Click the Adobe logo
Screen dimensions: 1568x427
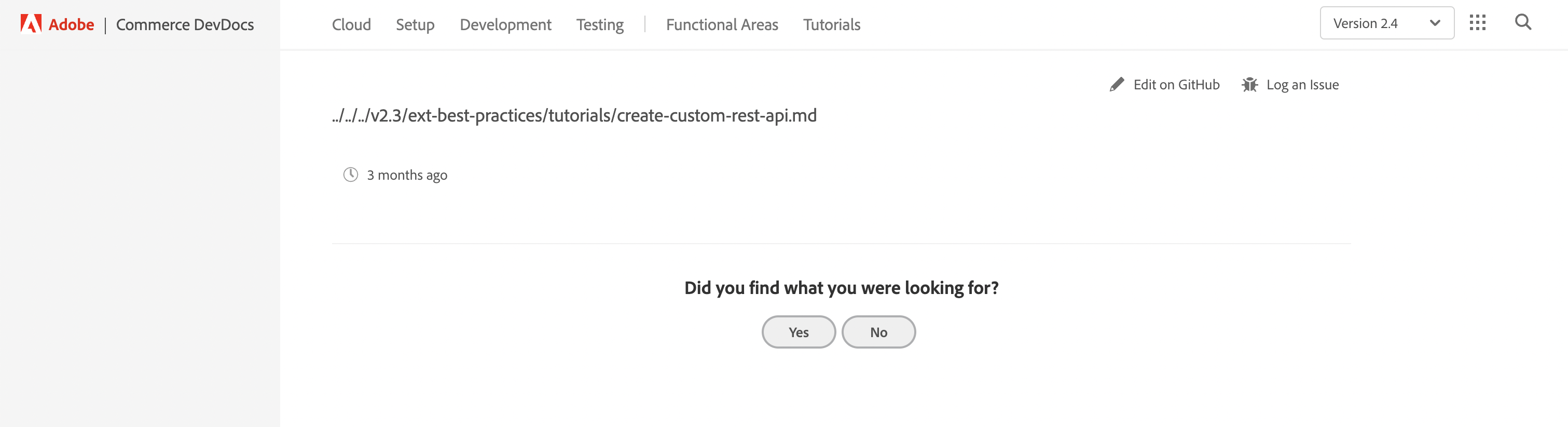pos(32,24)
